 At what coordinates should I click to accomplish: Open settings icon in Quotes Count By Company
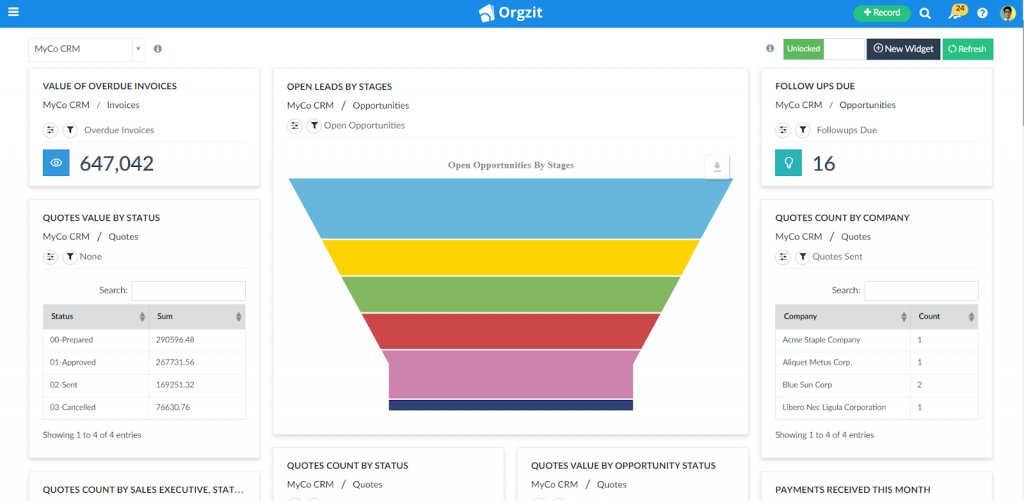pyautogui.click(x=783, y=257)
